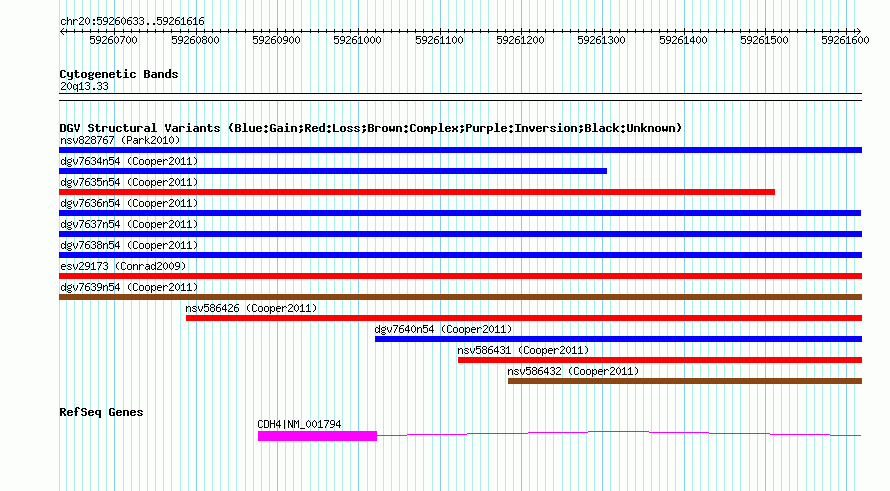Viewport: 890px width, 491px height.
Task: Select the blue dgv7634n54 variant bar
Action: pos(333,171)
